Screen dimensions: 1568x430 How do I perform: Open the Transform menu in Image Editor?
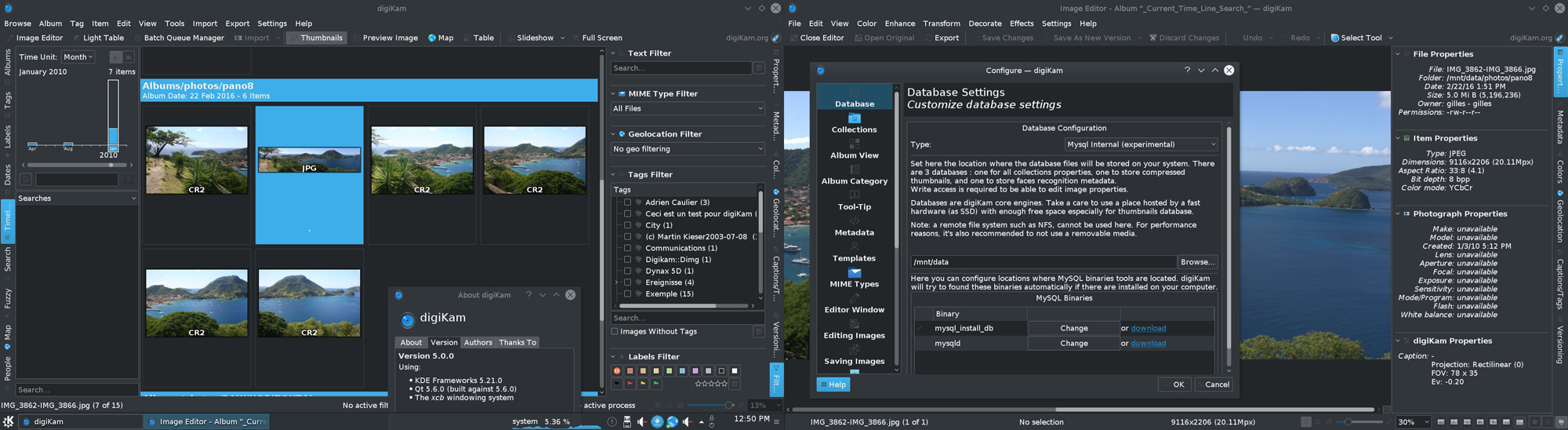pyautogui.click(x=942, y=24)
